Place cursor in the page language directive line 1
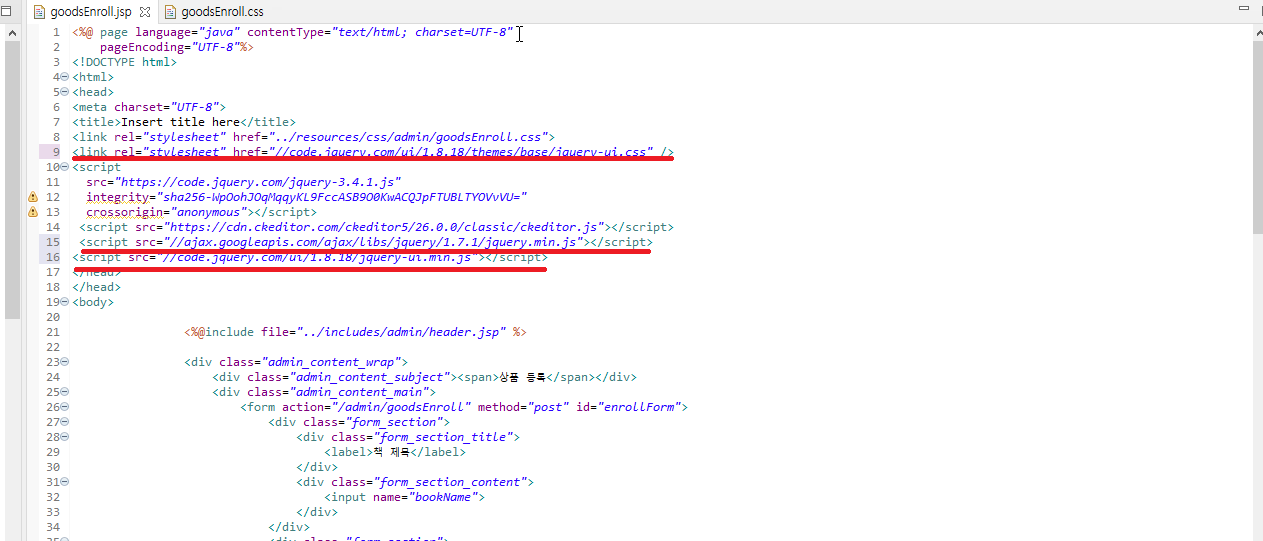 point(292,32)
